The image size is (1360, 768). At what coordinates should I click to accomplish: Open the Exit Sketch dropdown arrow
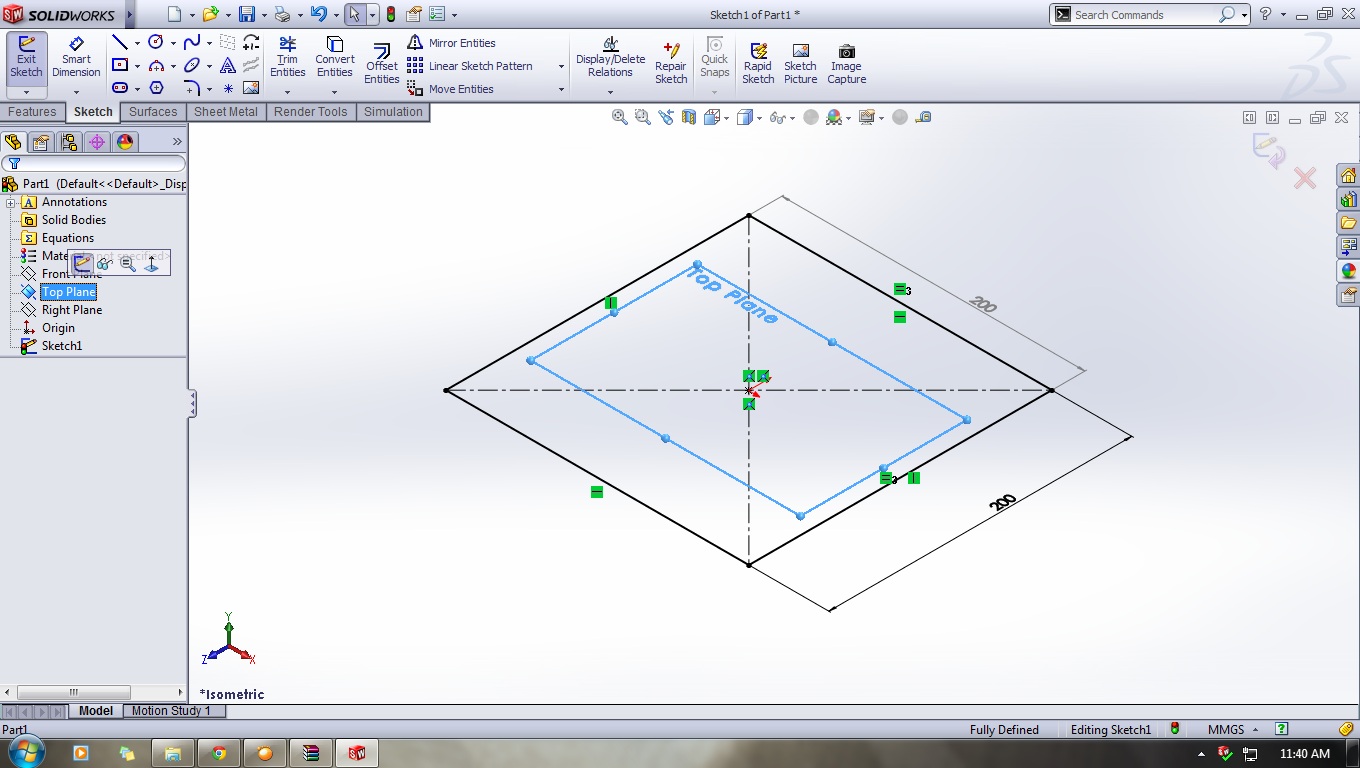click(26, 93)
